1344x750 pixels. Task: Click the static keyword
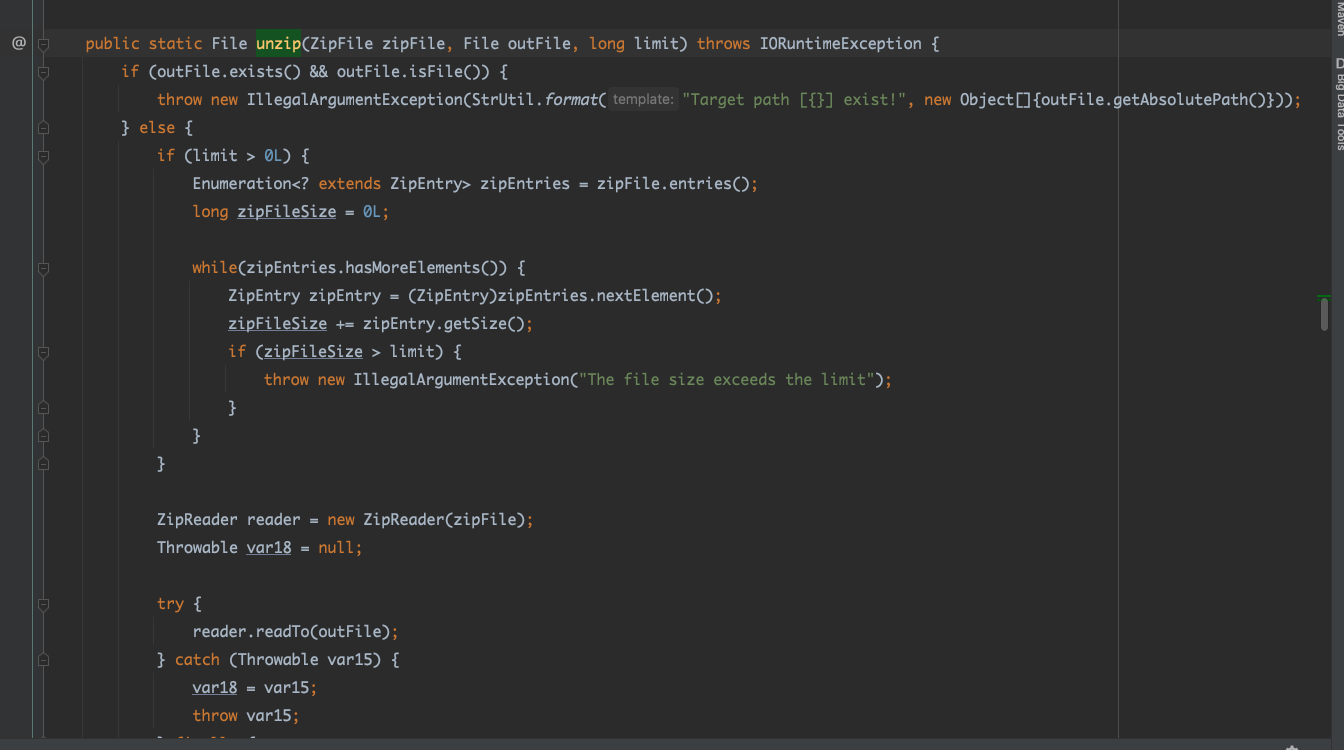click(x=175, y=43)
